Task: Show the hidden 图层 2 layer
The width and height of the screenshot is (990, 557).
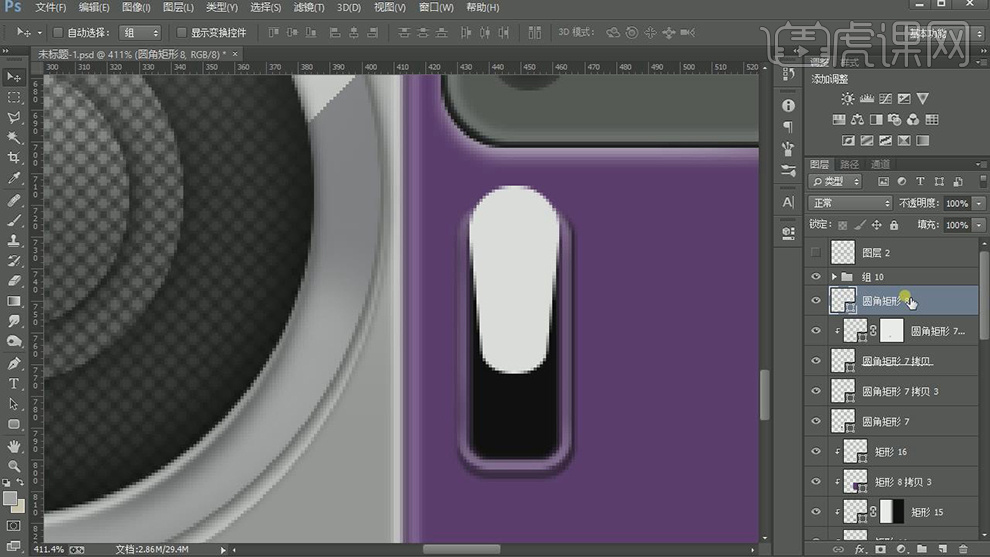Action: click(x=816, y=253)
